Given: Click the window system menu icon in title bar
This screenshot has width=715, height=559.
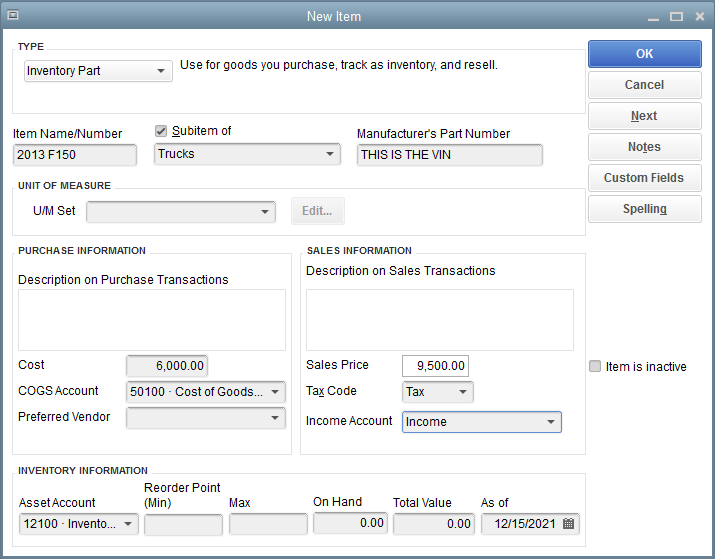Looking at the screenshot, I should click(13, 16).
